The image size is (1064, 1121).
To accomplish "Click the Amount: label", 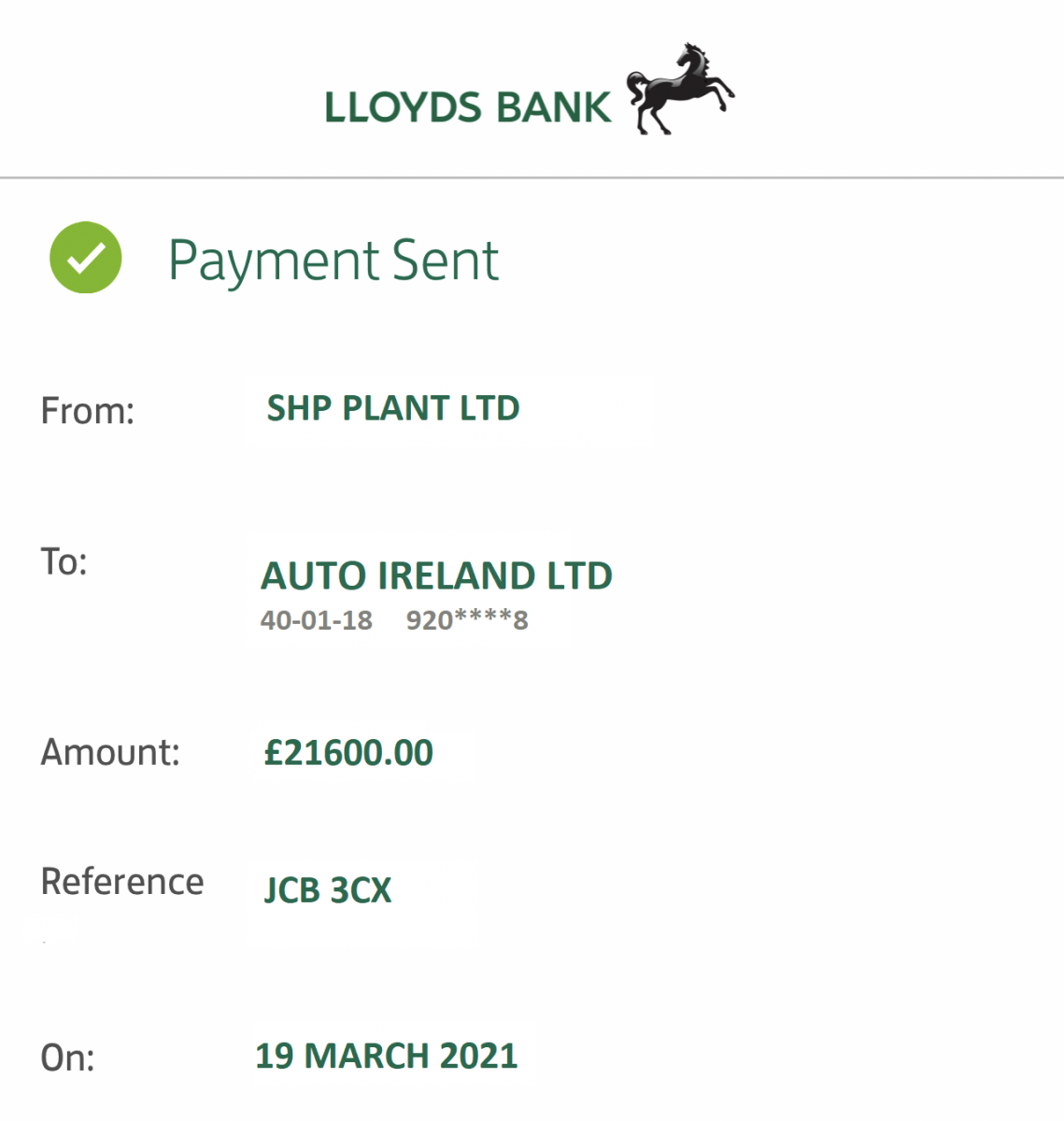I will [x=110, y=752].
